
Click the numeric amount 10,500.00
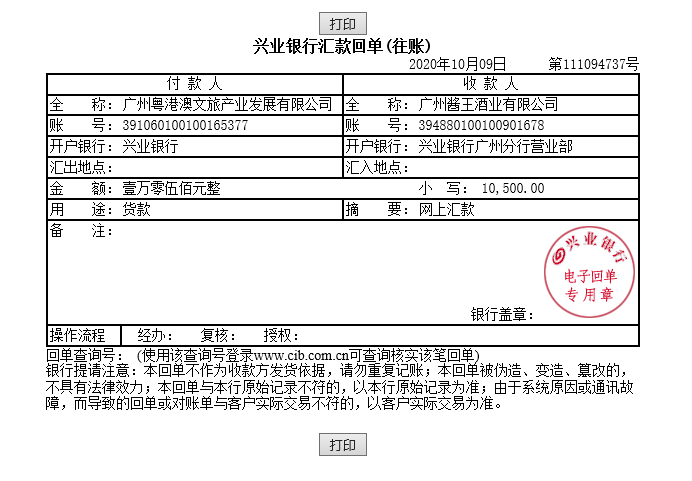point(513,188)
